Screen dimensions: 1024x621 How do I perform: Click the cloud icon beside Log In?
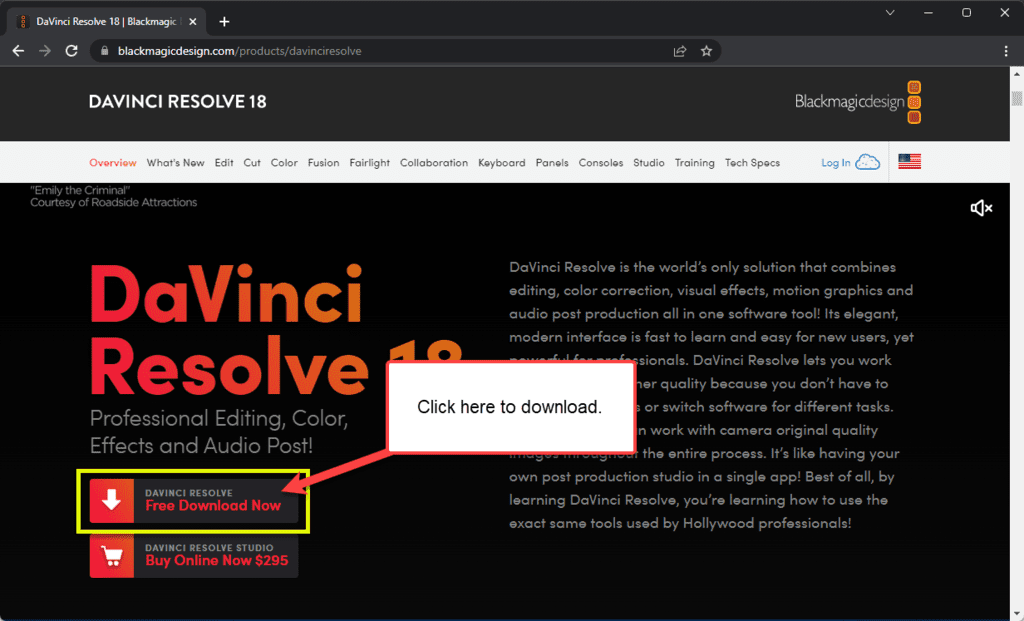click(868, 162)
